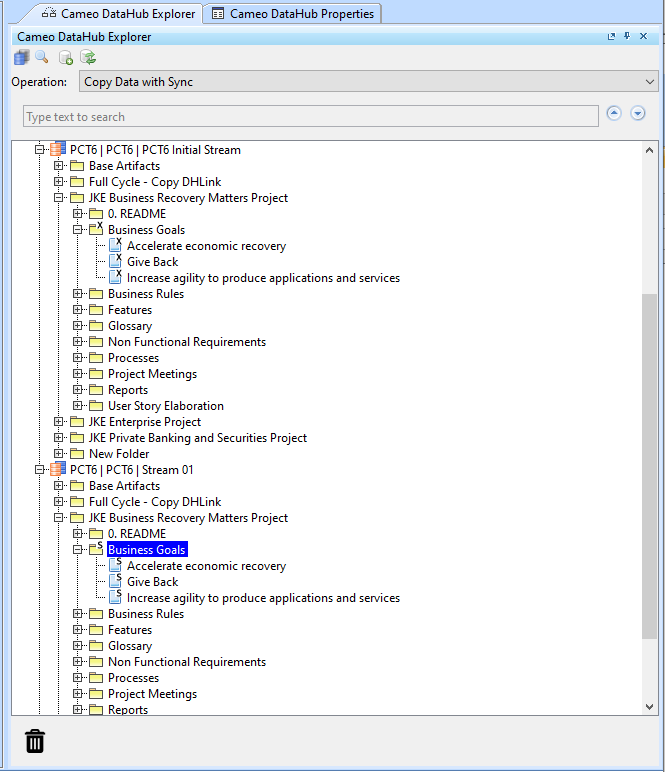Image resolution: width=665 pixels, height=772 pixels.
Task: Click the pin panel icon
Action: pos(627,36)
